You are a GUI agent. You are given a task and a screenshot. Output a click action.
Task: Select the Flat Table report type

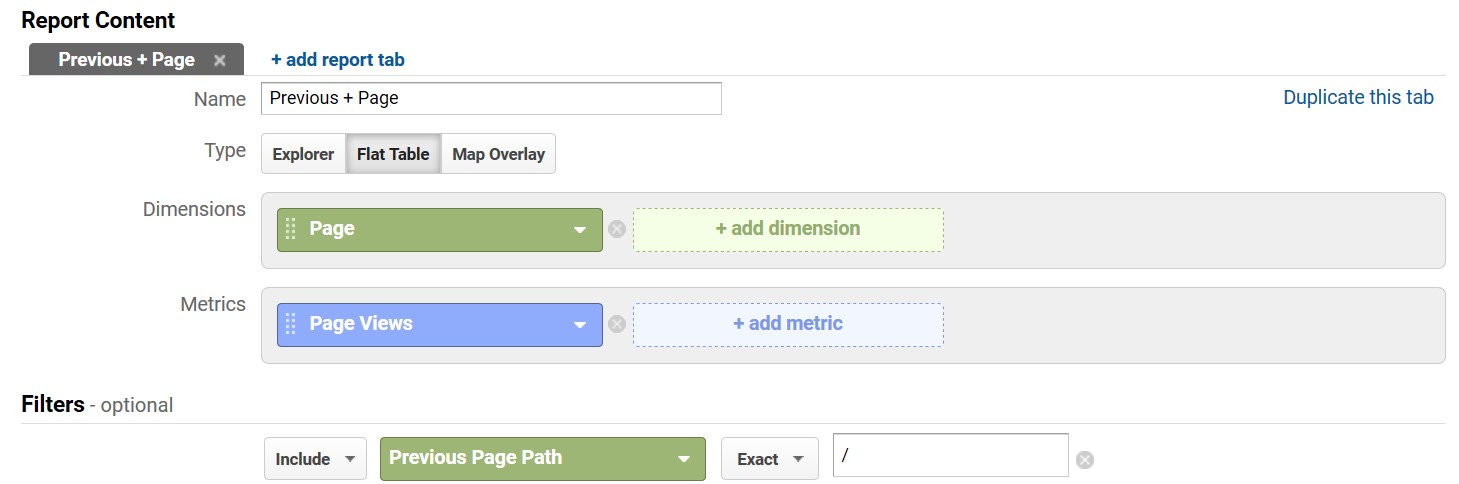point(393,154)
